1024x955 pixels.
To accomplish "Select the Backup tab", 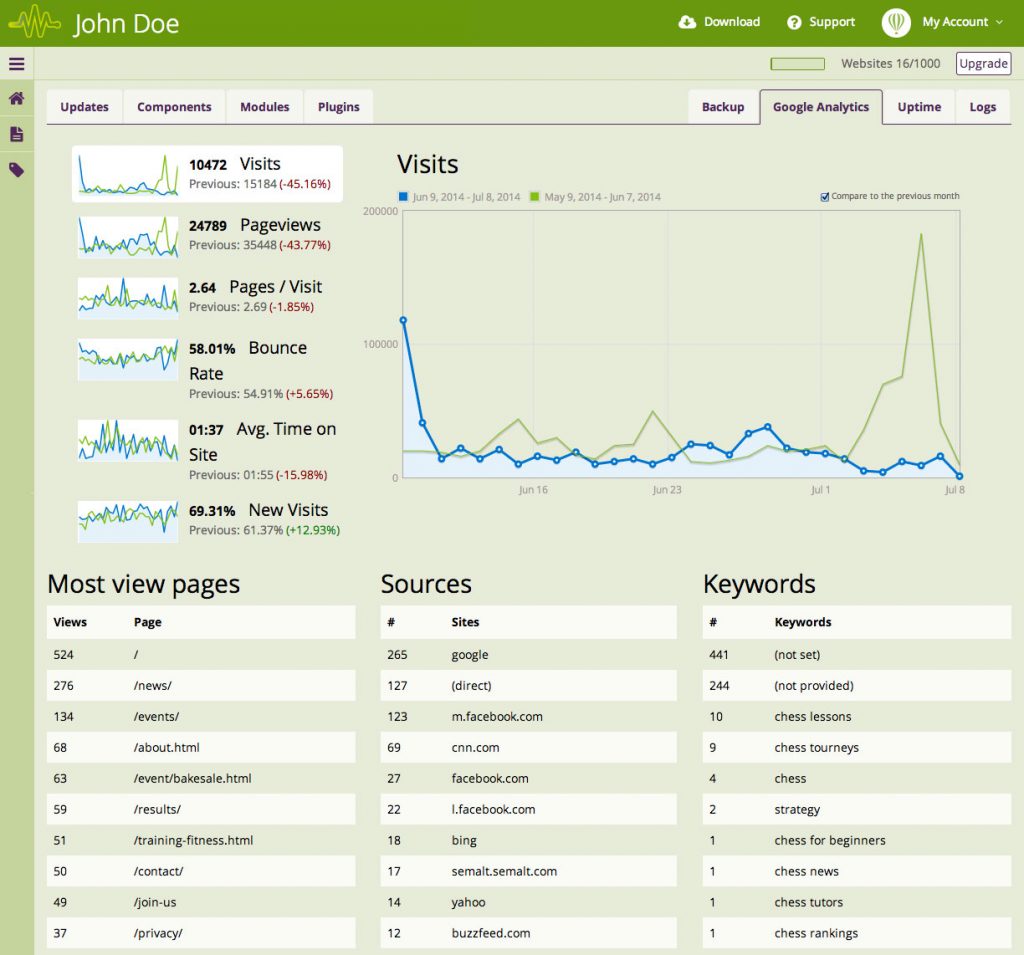I will (x=723, y=107).
